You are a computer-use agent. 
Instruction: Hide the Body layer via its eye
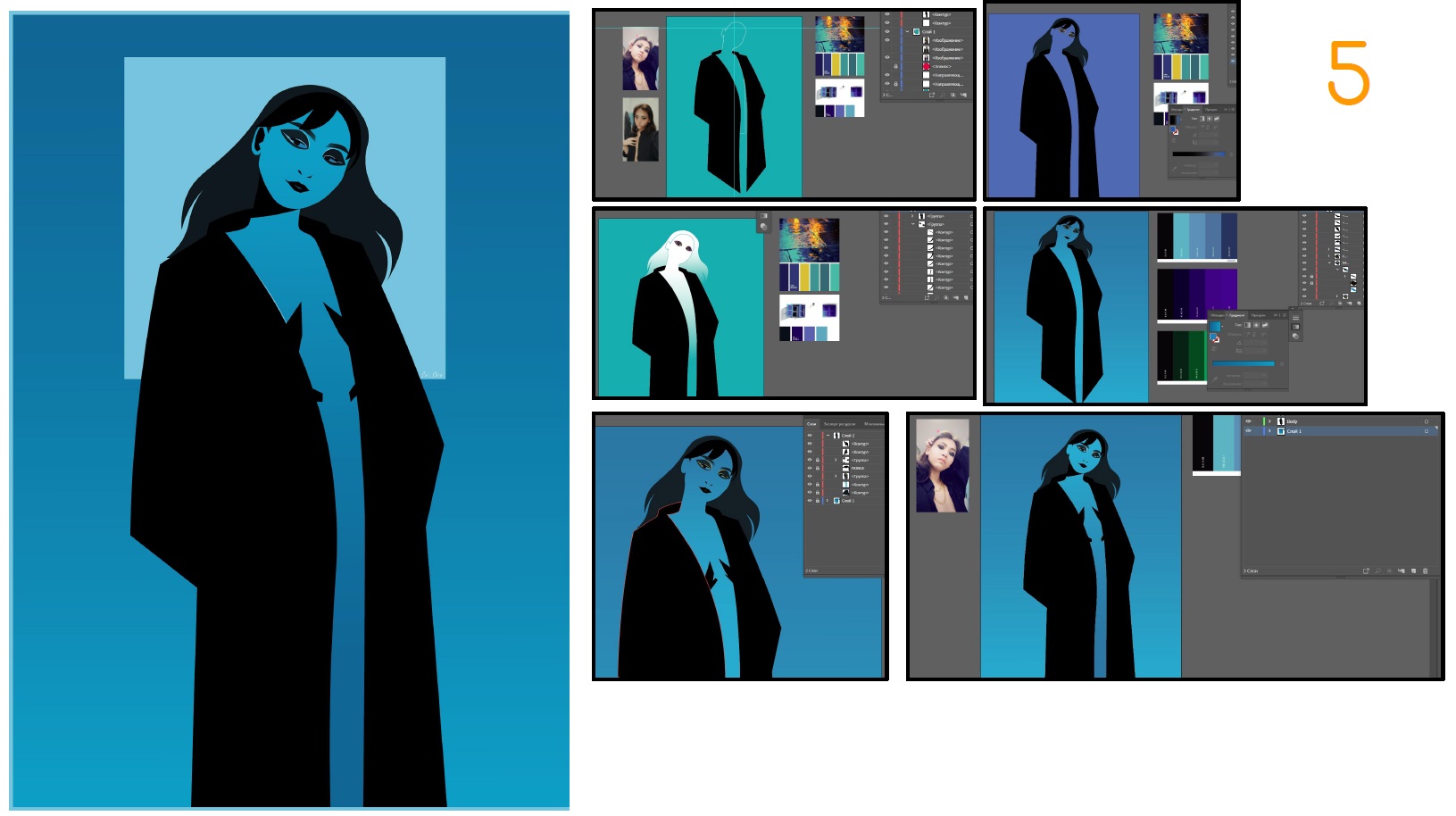click(x=1248, y=421)
